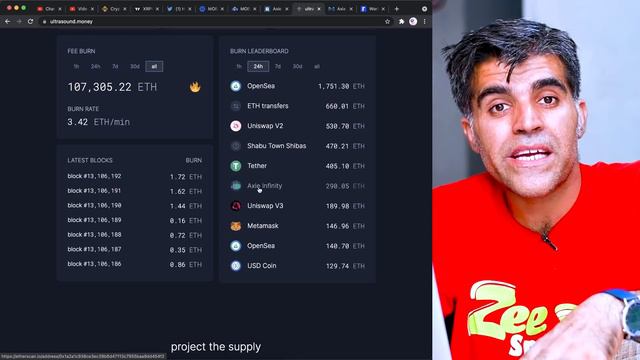Switch to the Binance 'Cryp' tab
The height and width of the screenshot is (360, 640).
(113, 9)
